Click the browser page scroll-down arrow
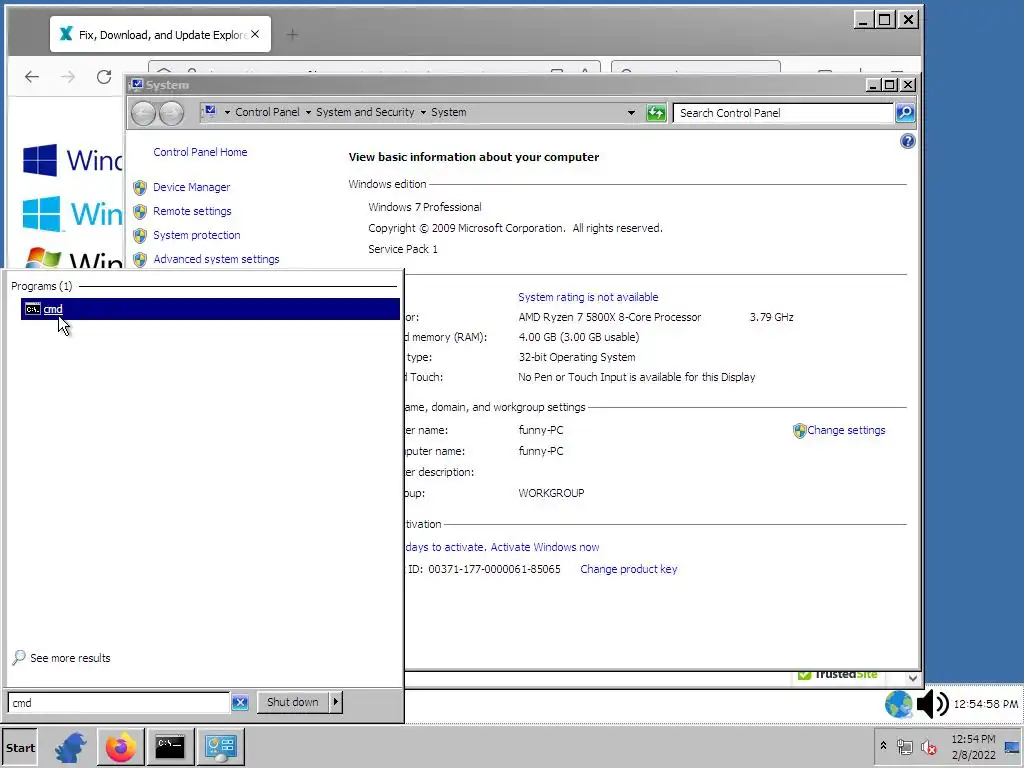The width and height of the screenshot is (1024, 768). 912,679
